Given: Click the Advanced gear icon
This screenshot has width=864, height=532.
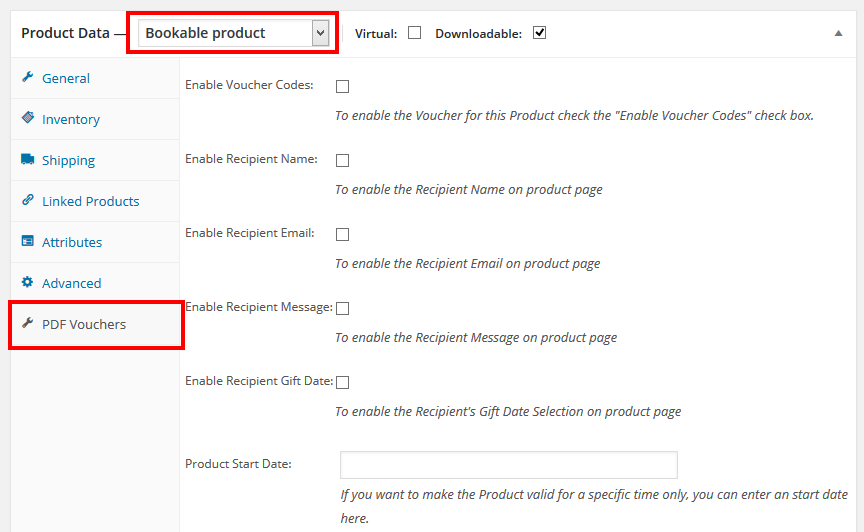Looking at the screenshot, I should point(27,283).
